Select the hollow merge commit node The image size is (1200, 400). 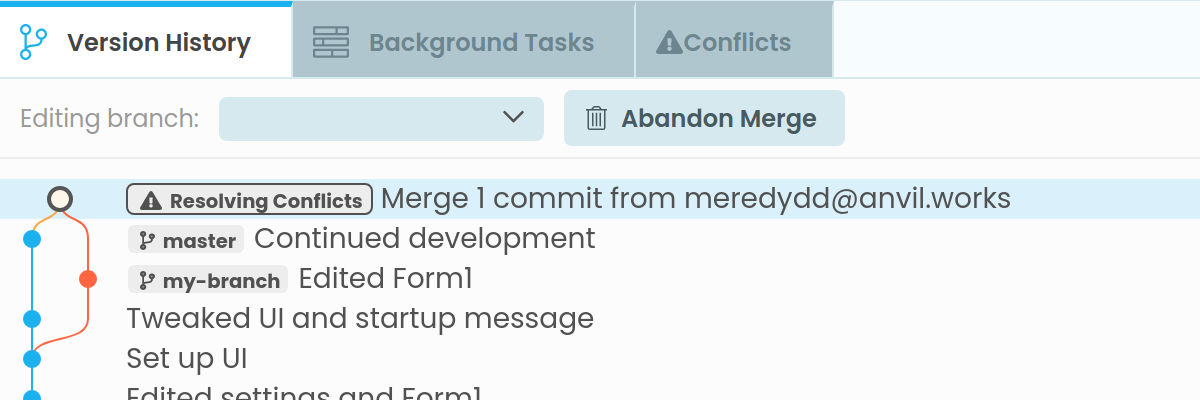(x=60, y=199)
